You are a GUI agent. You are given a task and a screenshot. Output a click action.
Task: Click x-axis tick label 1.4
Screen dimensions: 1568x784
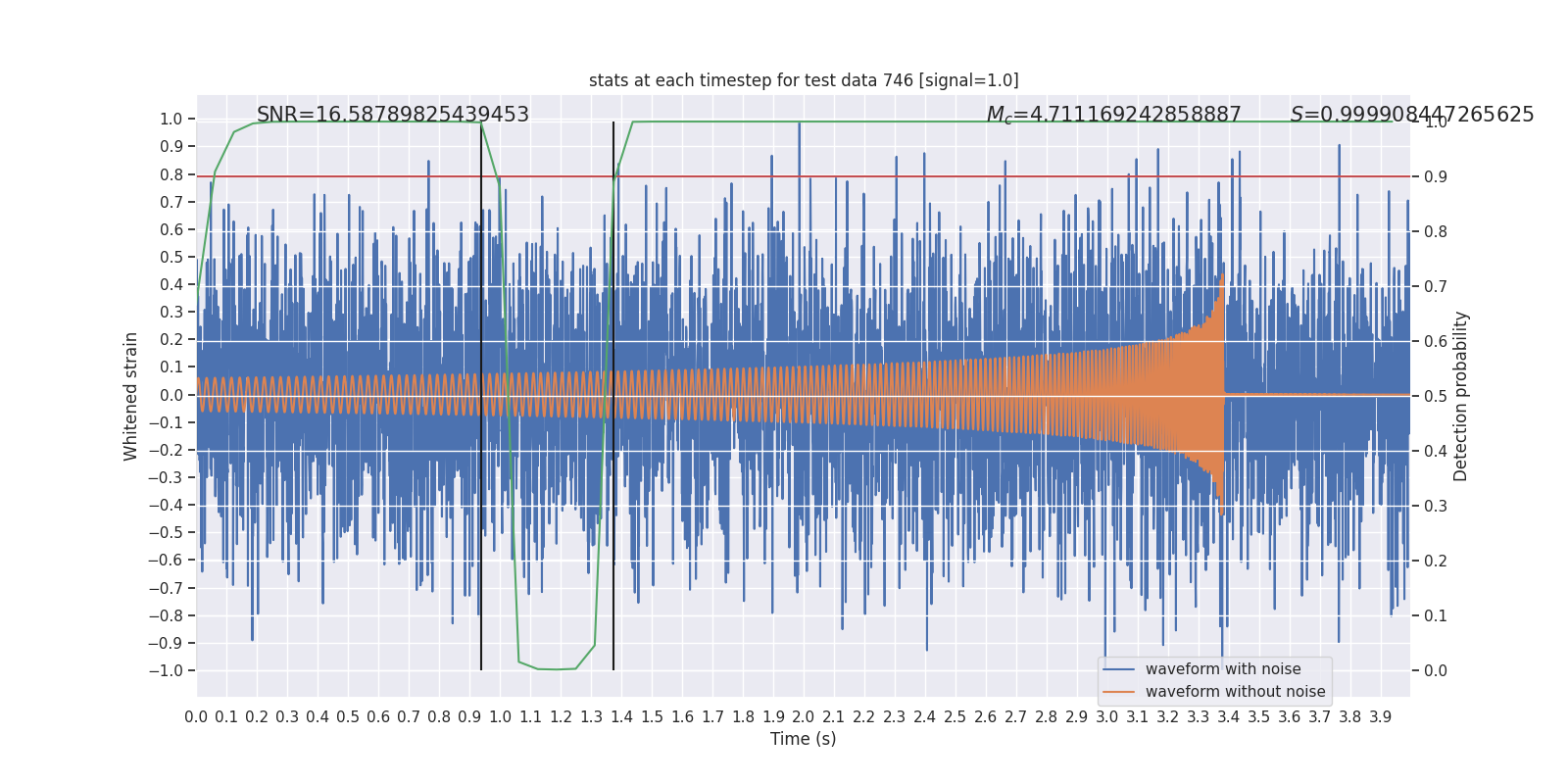point(621,717)
